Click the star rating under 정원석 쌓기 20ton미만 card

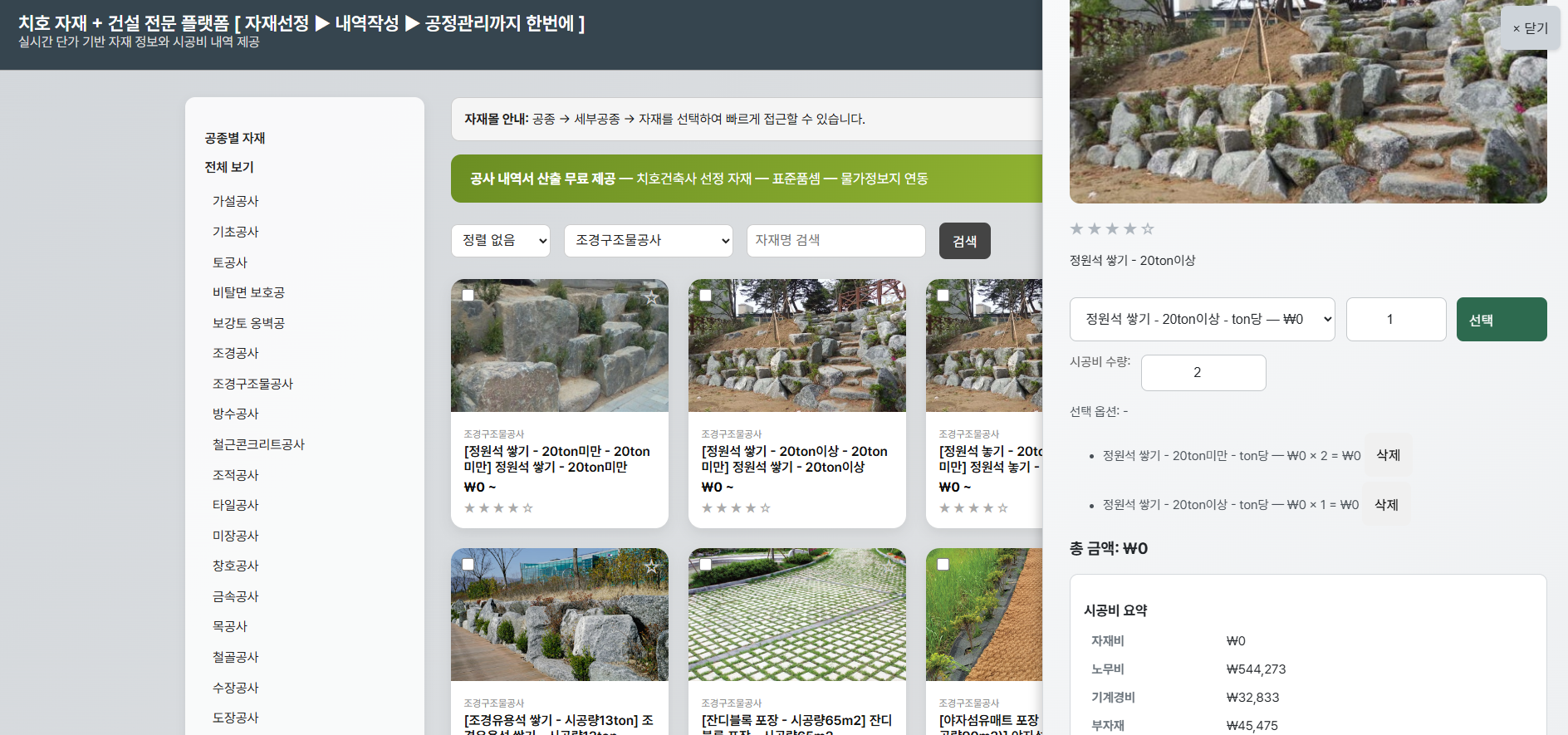[x=498, y=508]
